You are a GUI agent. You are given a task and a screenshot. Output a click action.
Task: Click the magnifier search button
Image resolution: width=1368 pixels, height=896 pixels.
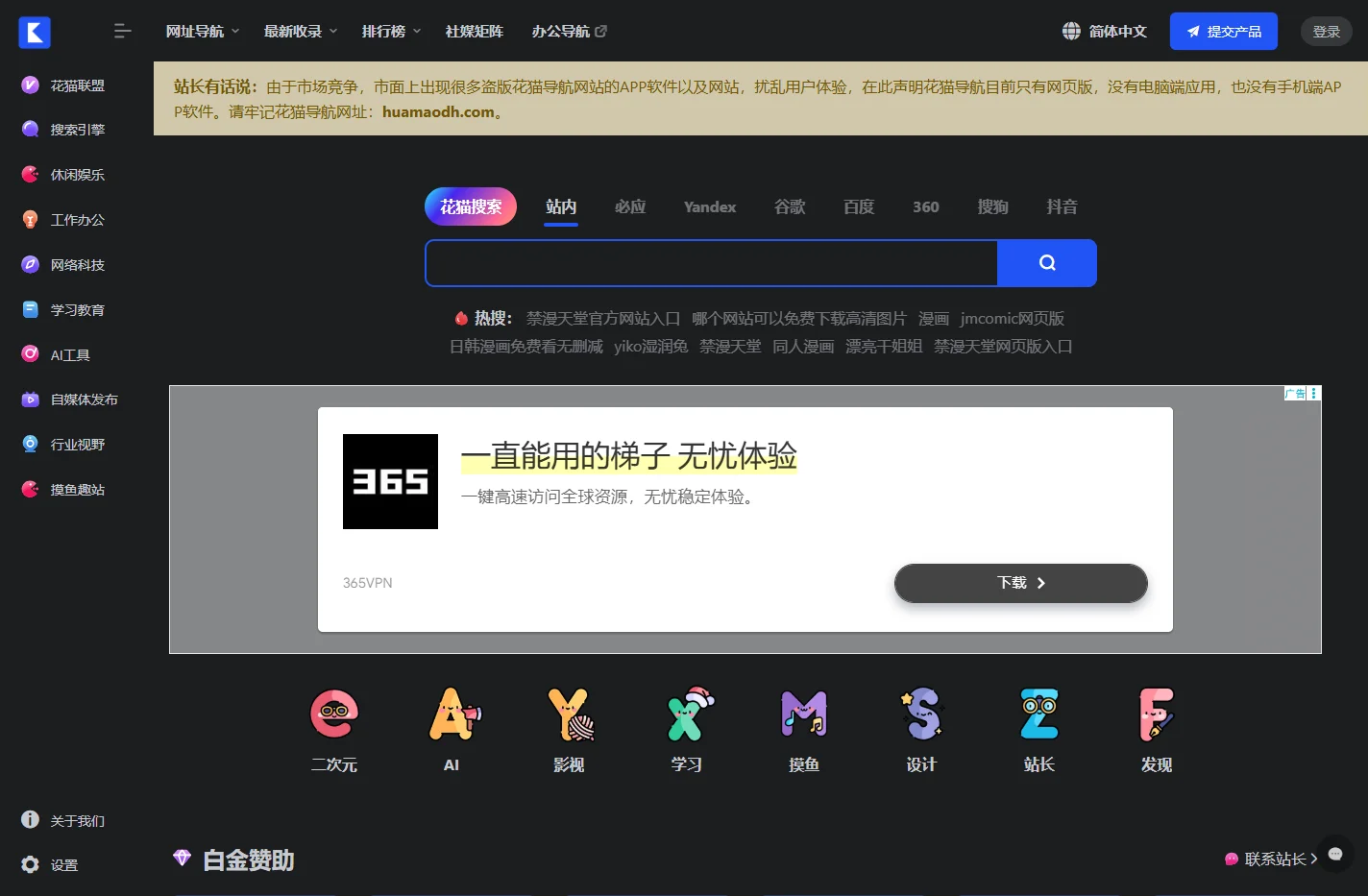(x=1047, y=263)
